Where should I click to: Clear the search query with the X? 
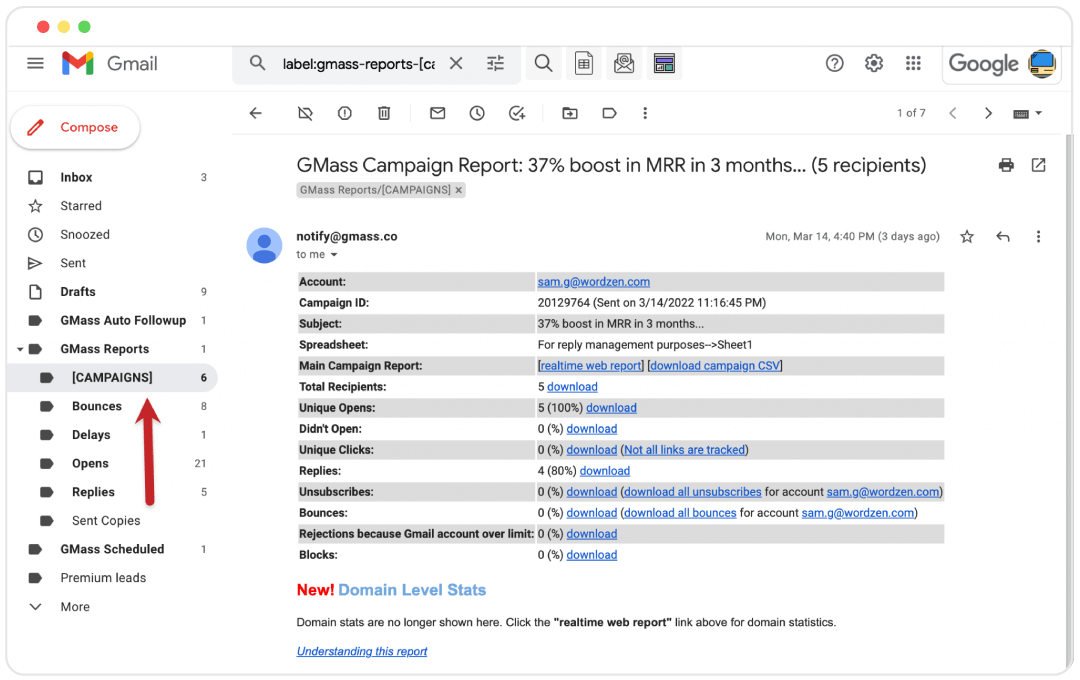[x=456, y=62]
